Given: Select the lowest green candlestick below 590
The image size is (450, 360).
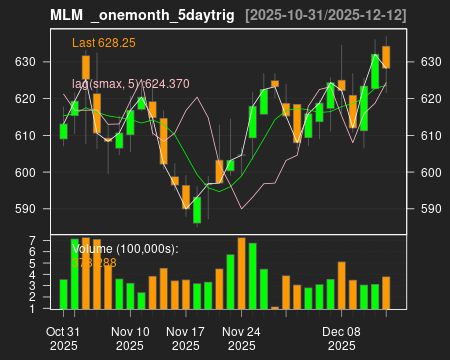Looking at the screenshot, I should point(197,210).
